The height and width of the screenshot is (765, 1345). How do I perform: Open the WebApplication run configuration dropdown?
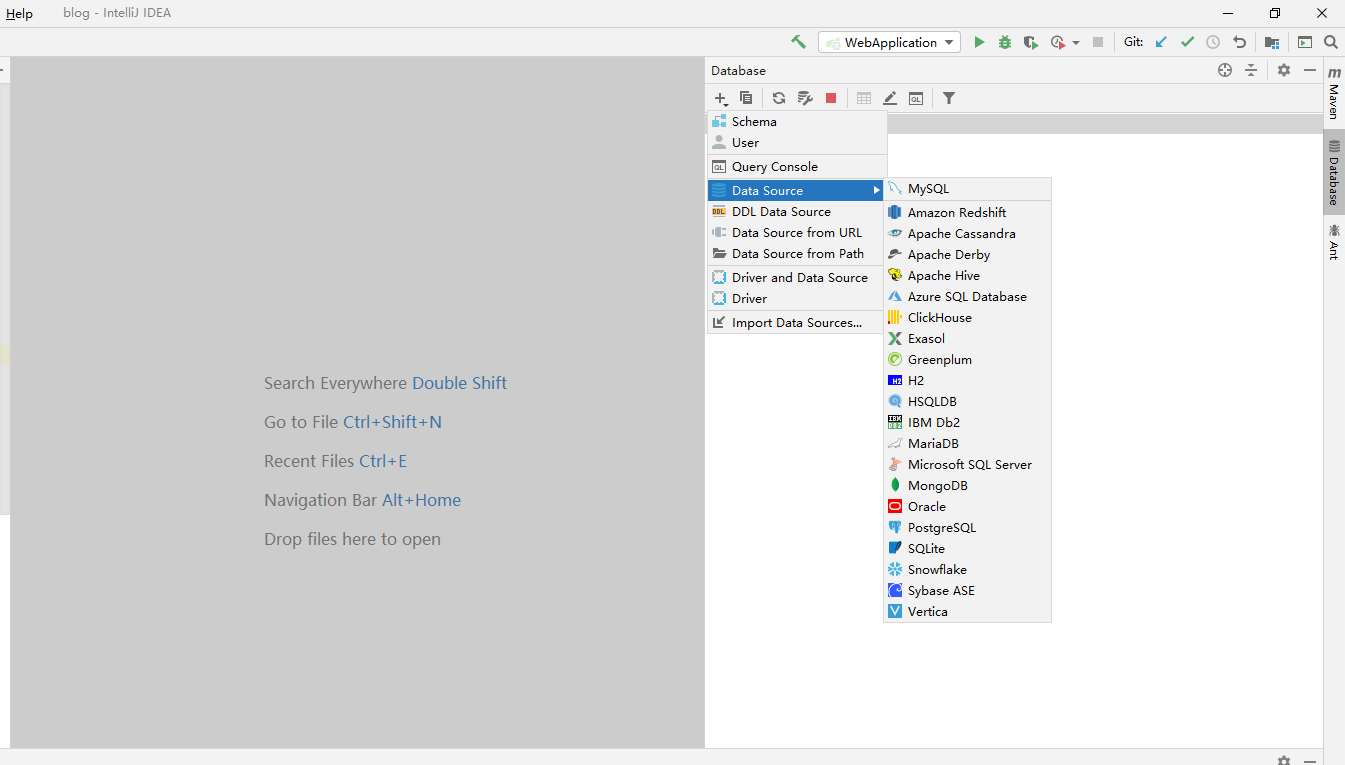click(x=889, y=42)
